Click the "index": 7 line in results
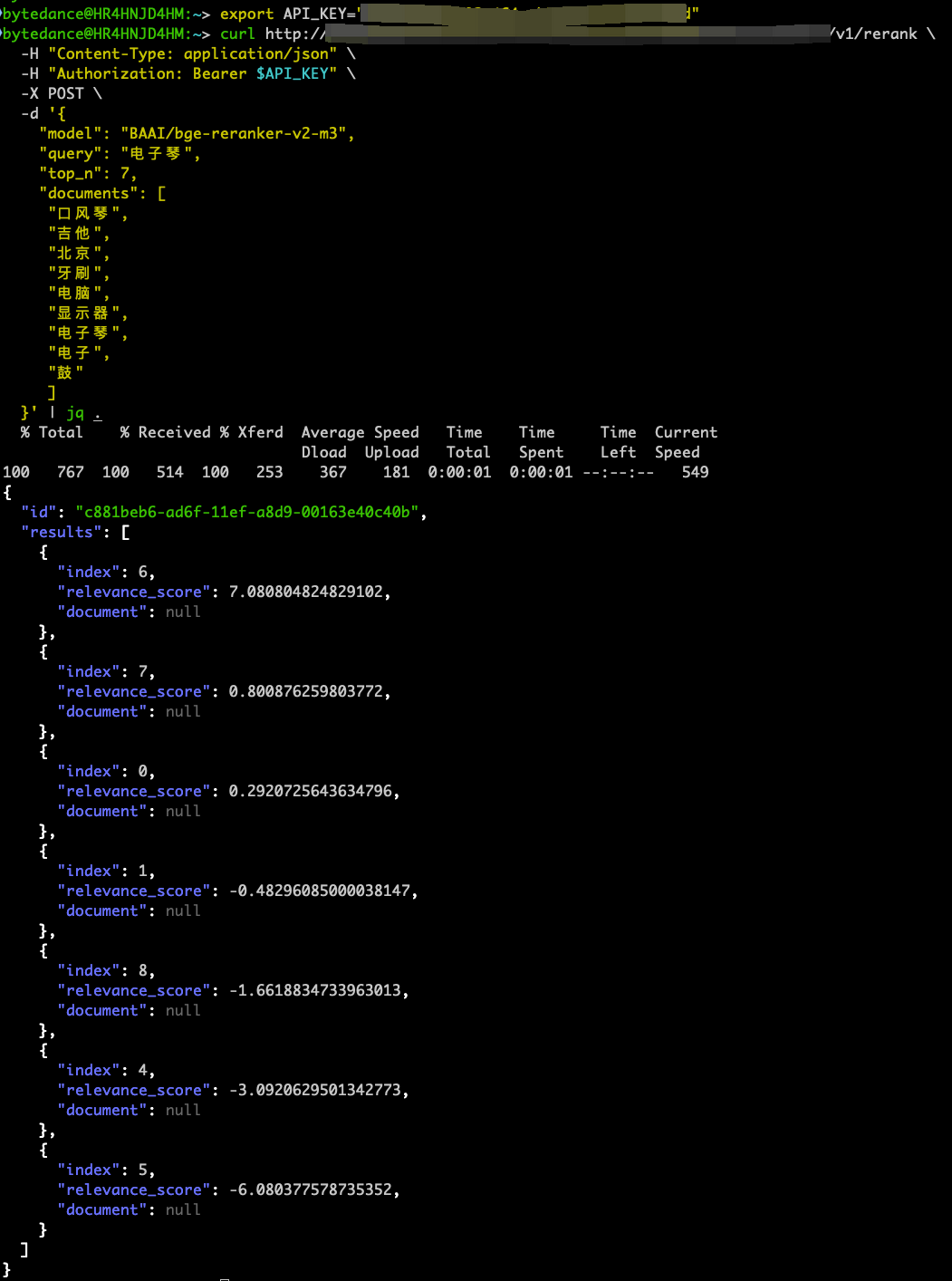 click(x=106, y=671)
